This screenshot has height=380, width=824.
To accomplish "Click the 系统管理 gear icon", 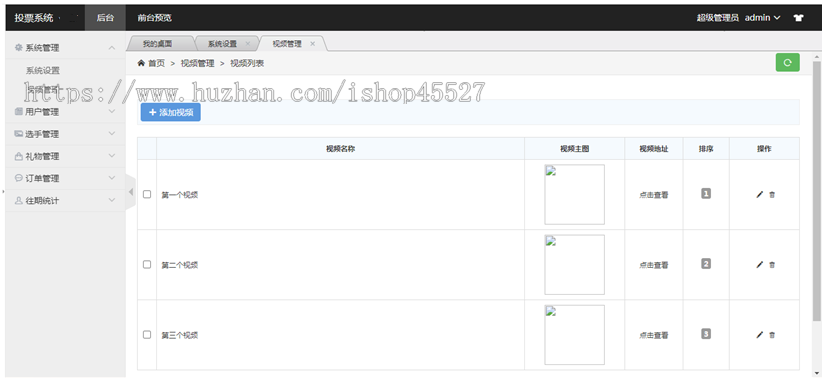I will coord(19,47).
